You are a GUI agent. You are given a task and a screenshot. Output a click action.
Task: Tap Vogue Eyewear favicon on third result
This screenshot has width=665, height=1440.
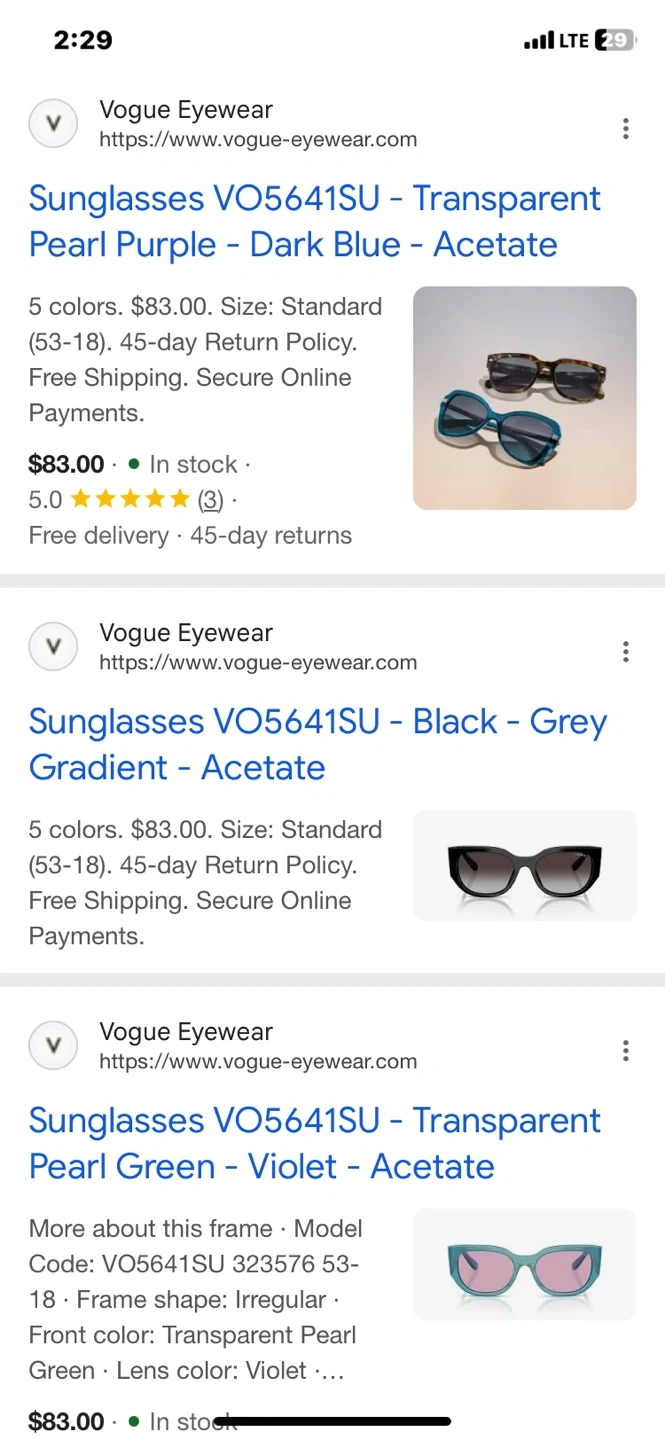pyautogui.click(x=54, y=1046)
